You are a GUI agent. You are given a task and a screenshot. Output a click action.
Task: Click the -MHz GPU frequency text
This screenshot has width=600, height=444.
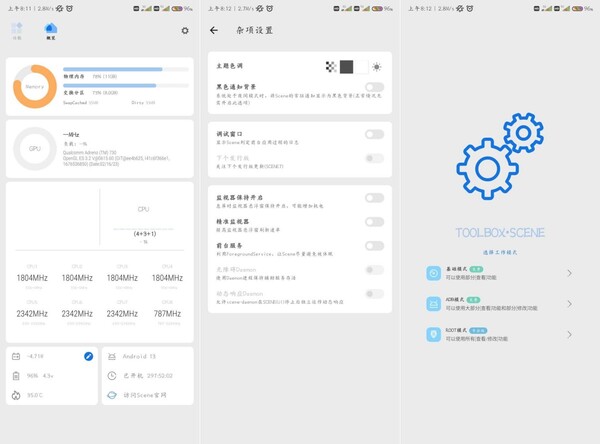click(x=71, y=135)
